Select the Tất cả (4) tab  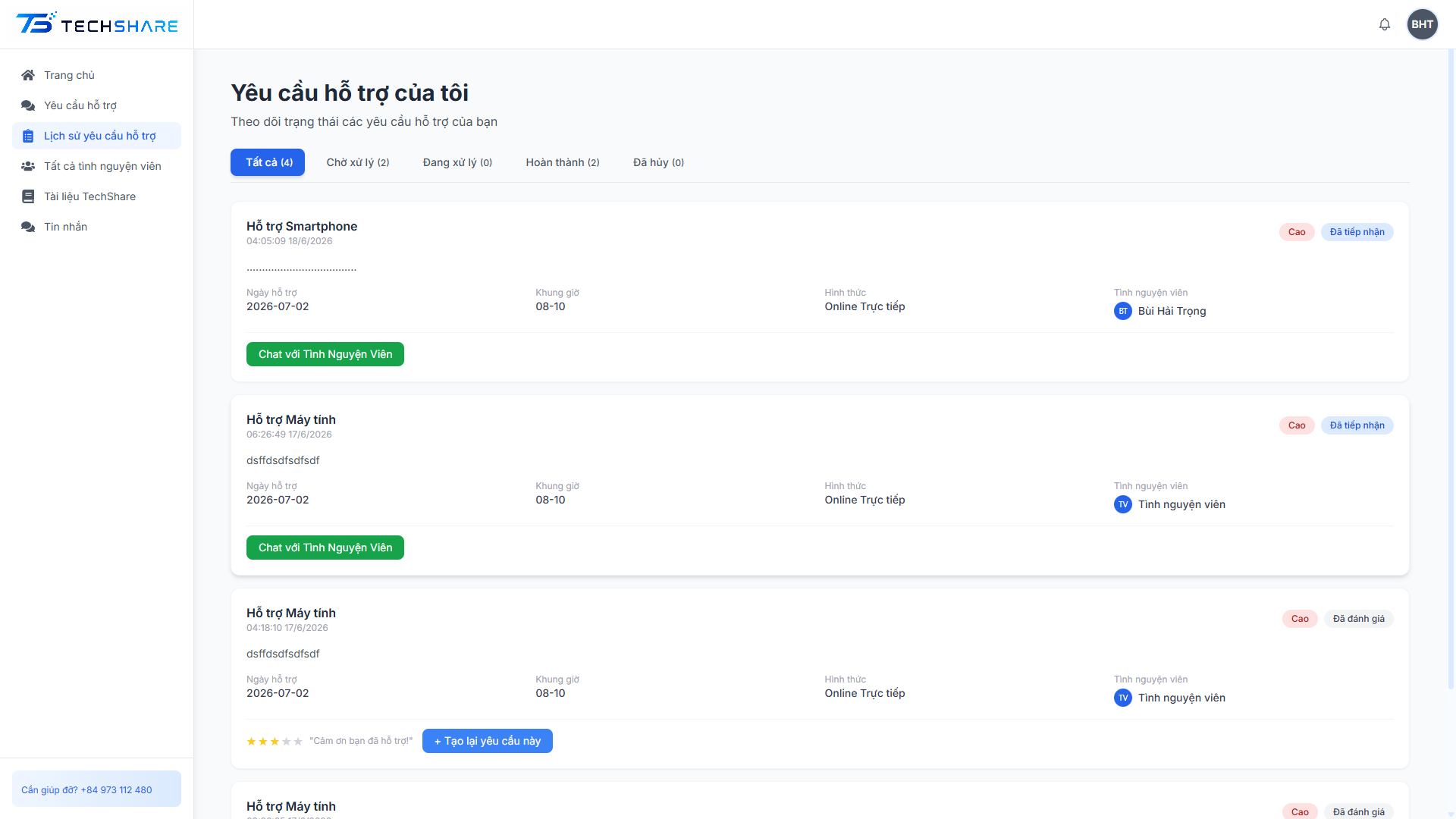268,162
